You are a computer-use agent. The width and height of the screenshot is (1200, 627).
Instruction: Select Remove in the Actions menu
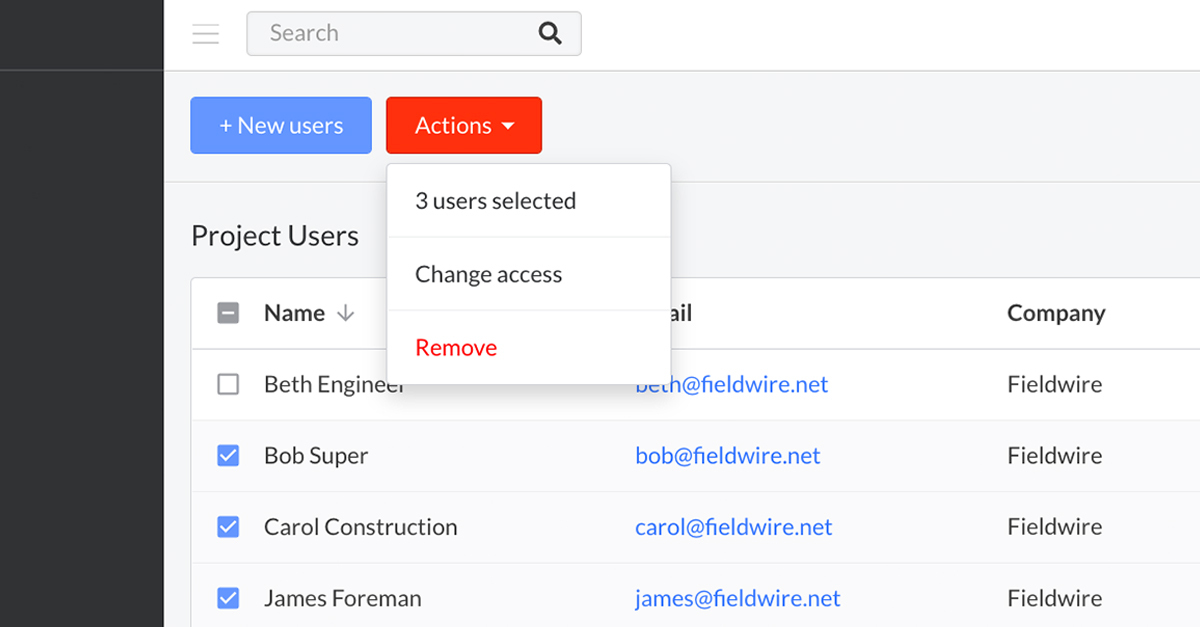[456, 348]
